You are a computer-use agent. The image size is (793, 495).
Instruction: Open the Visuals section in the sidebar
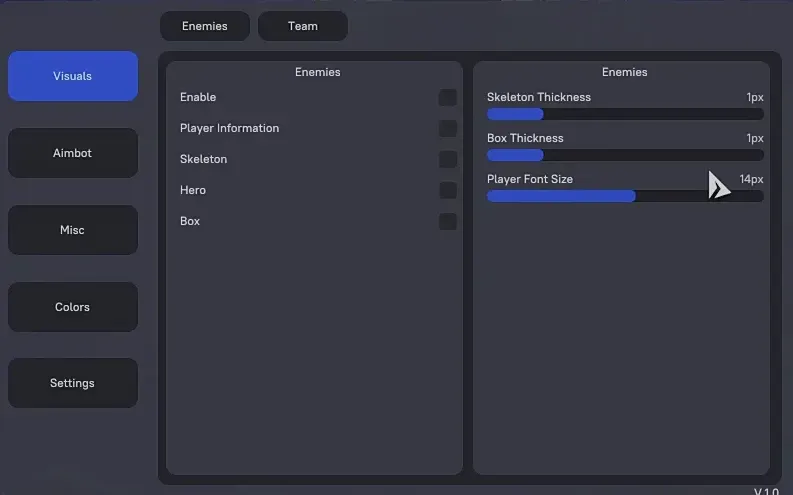pyautogui.click(x=73, y=76)
